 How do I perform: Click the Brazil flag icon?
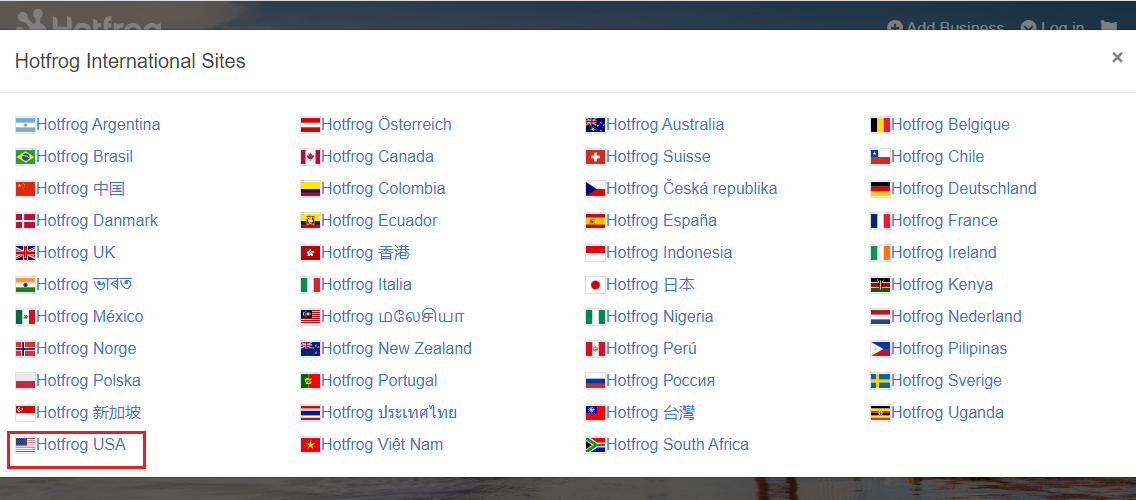click(25, 157)
